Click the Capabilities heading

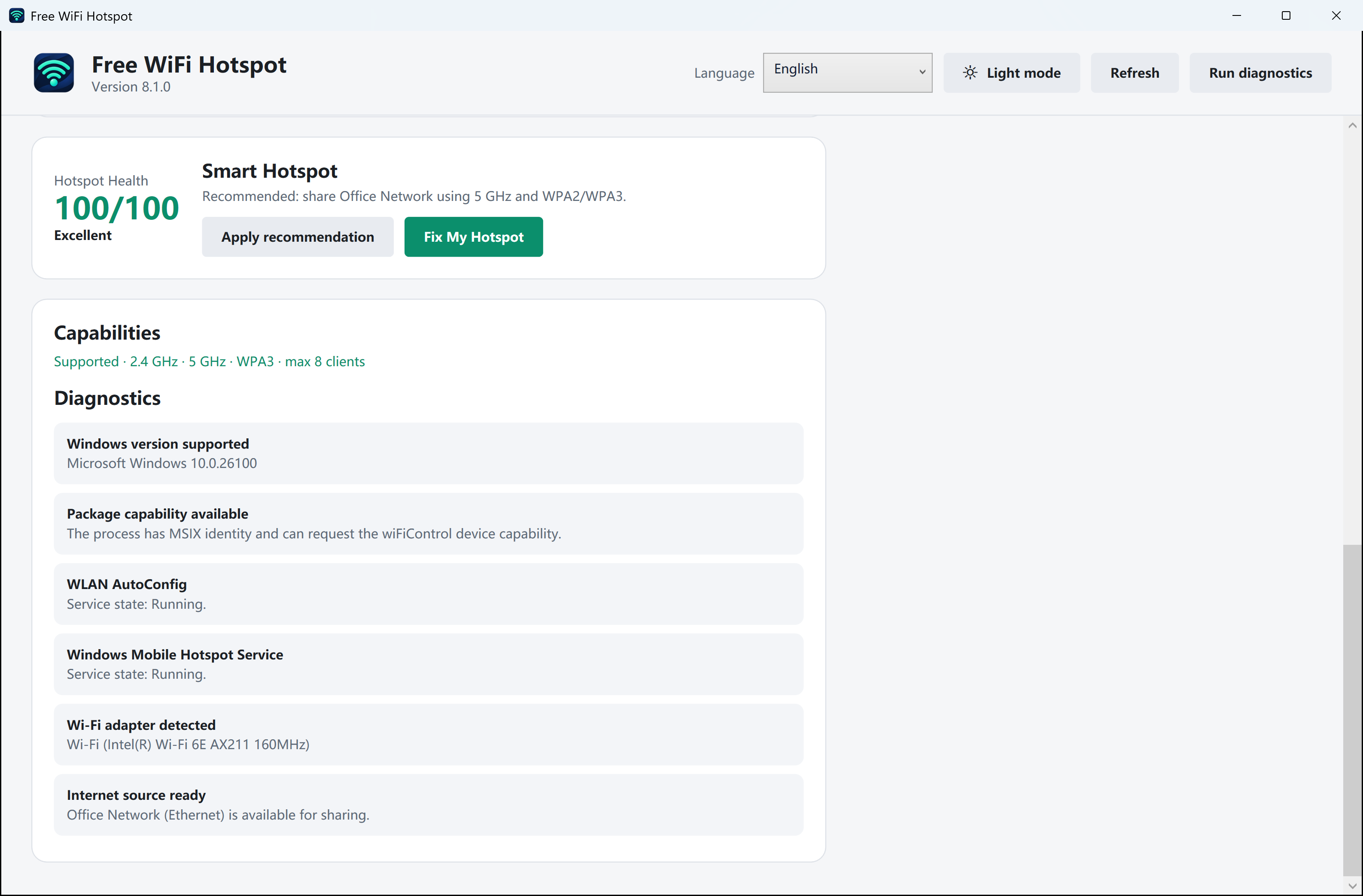[107, 333]
